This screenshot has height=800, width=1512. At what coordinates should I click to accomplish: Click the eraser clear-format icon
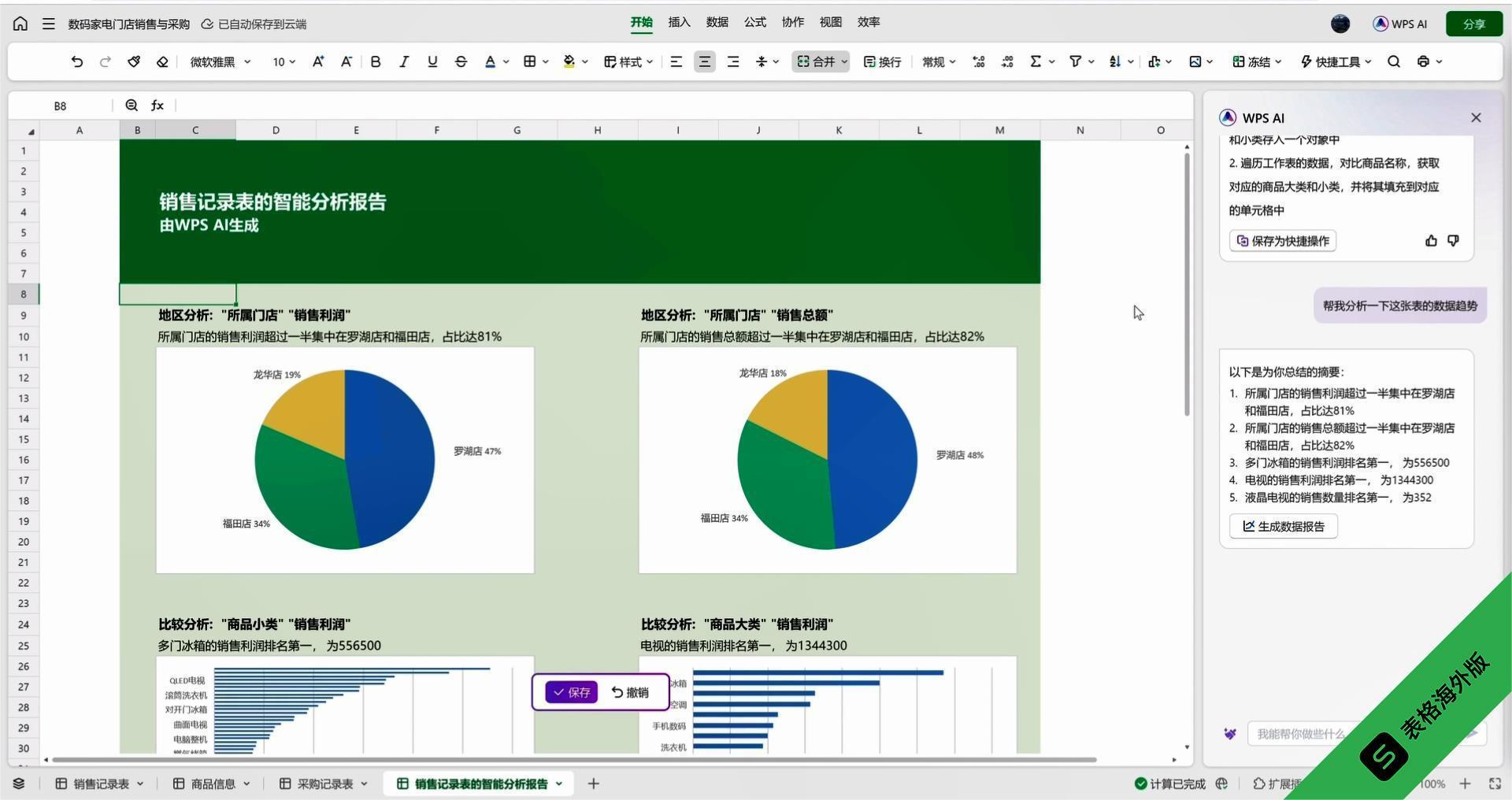pos(162,61)
